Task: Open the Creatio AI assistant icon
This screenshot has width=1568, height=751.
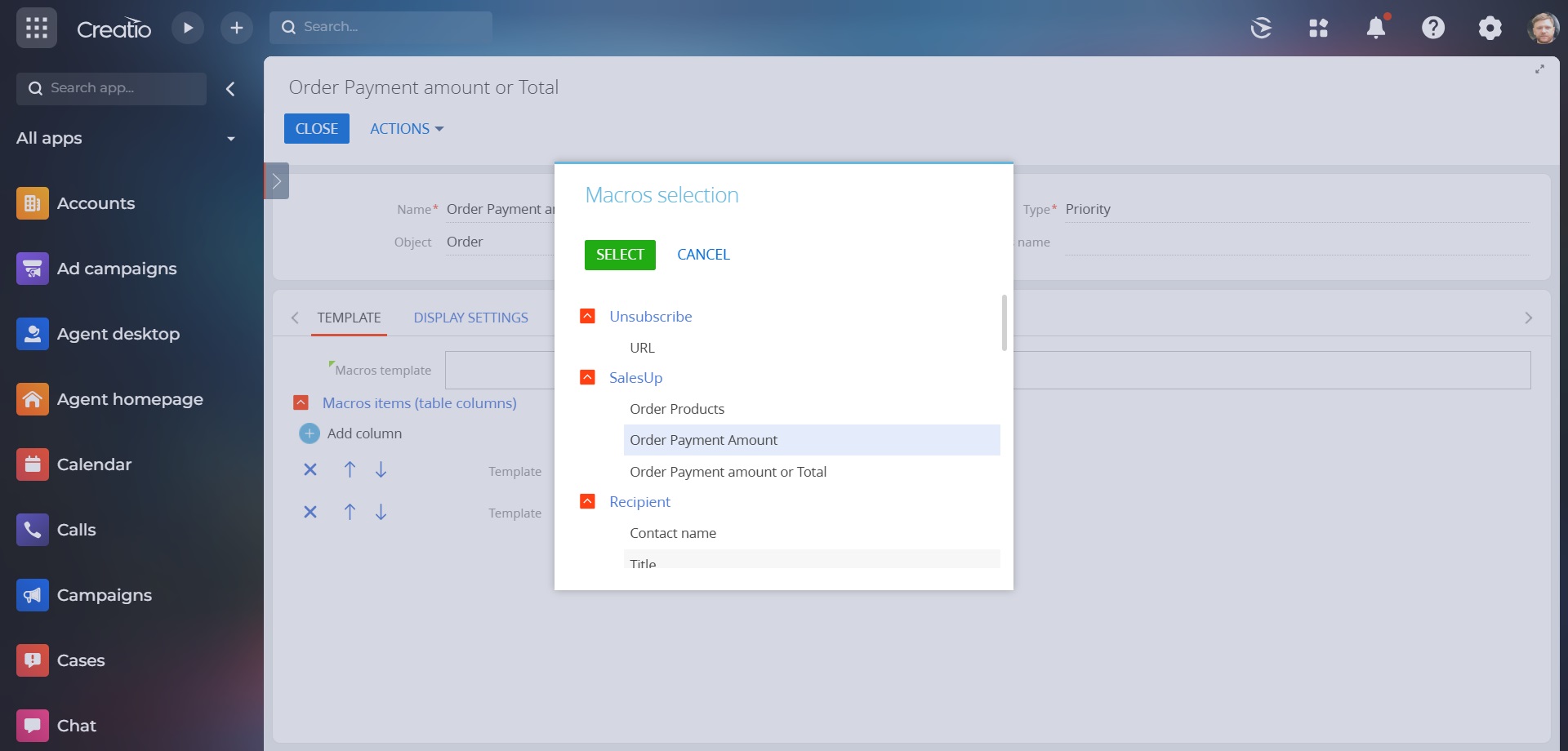Action: pyautogui.click(x=1262, y=28)
